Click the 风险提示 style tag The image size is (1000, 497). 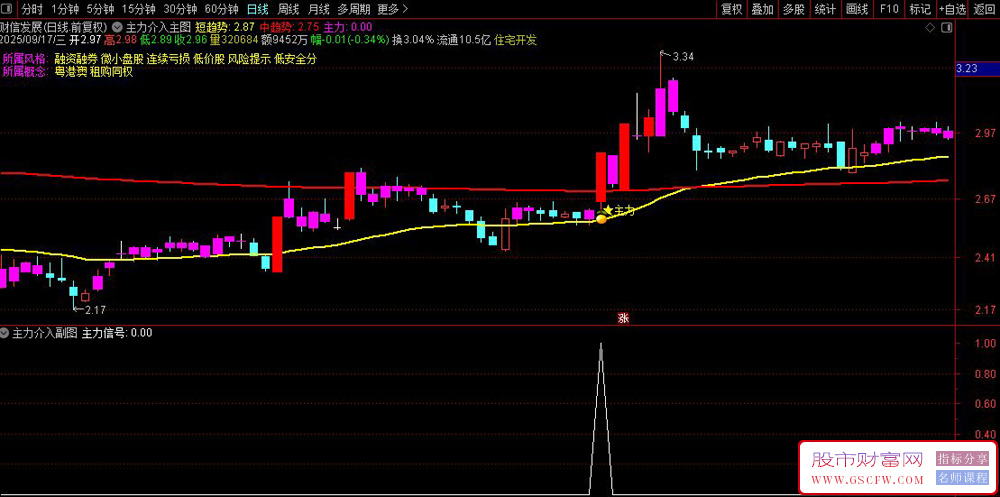[249, 59]
